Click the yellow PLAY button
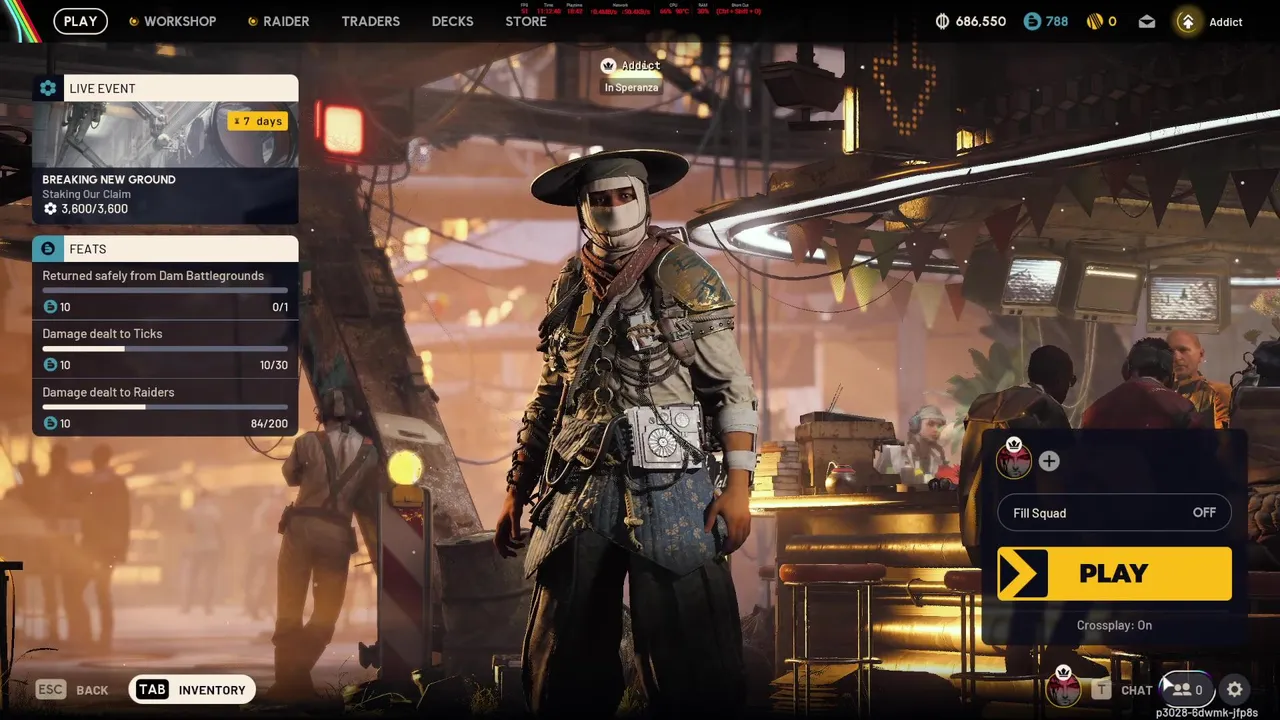1280x720 pixels. point(1114,573)
